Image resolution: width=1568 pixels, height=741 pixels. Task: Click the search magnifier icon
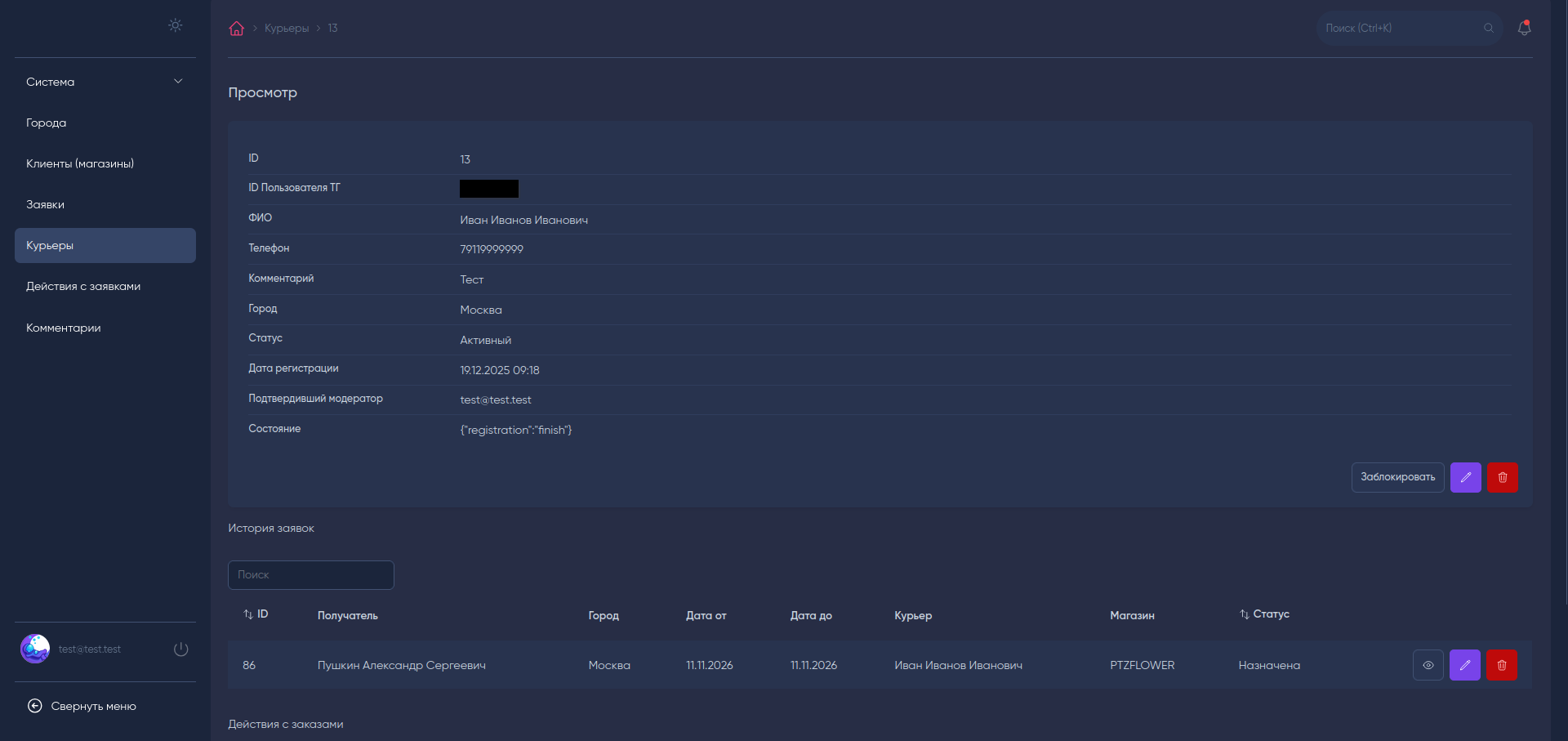coord(1489,29)
